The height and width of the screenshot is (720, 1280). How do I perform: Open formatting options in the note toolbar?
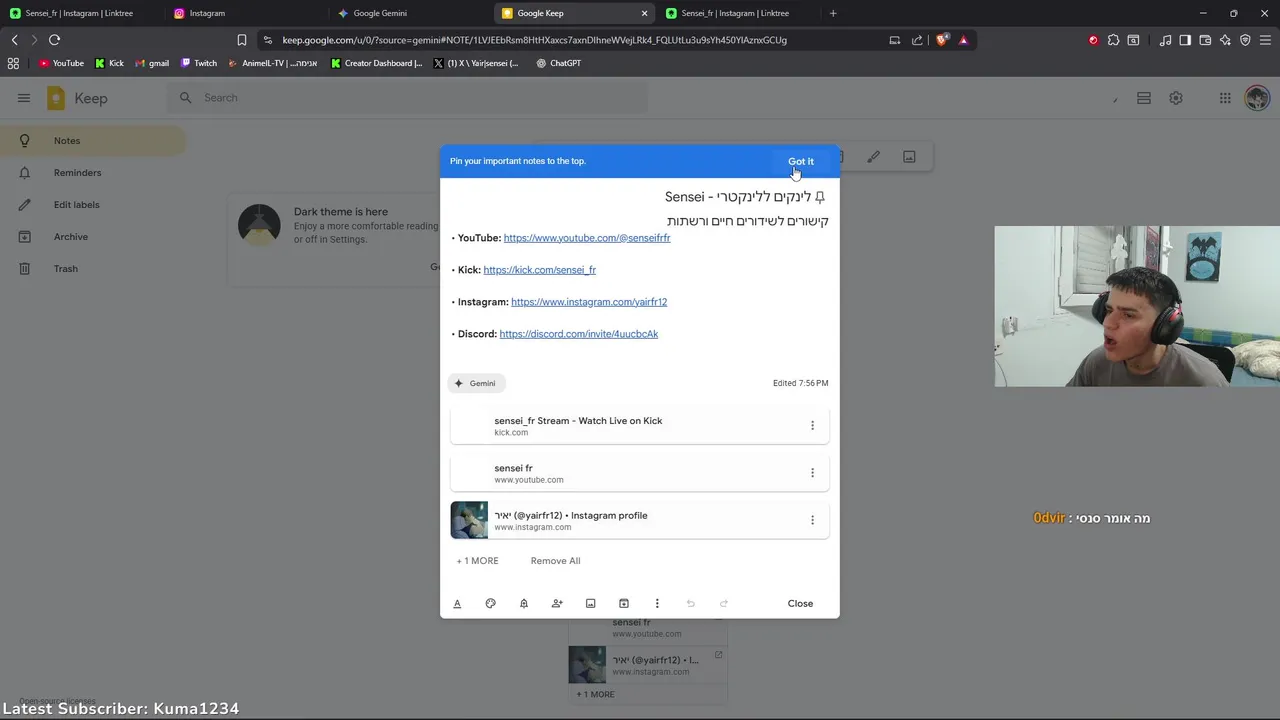pos(457,603)
